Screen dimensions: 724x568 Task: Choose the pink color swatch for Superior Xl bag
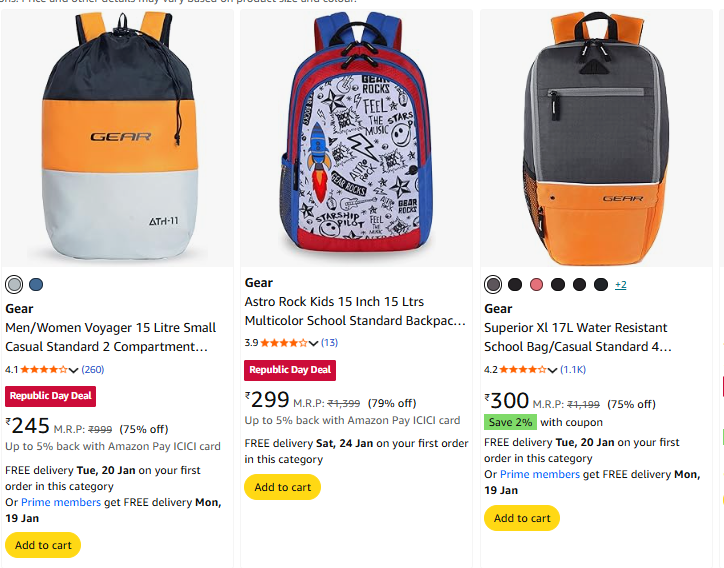536,284
